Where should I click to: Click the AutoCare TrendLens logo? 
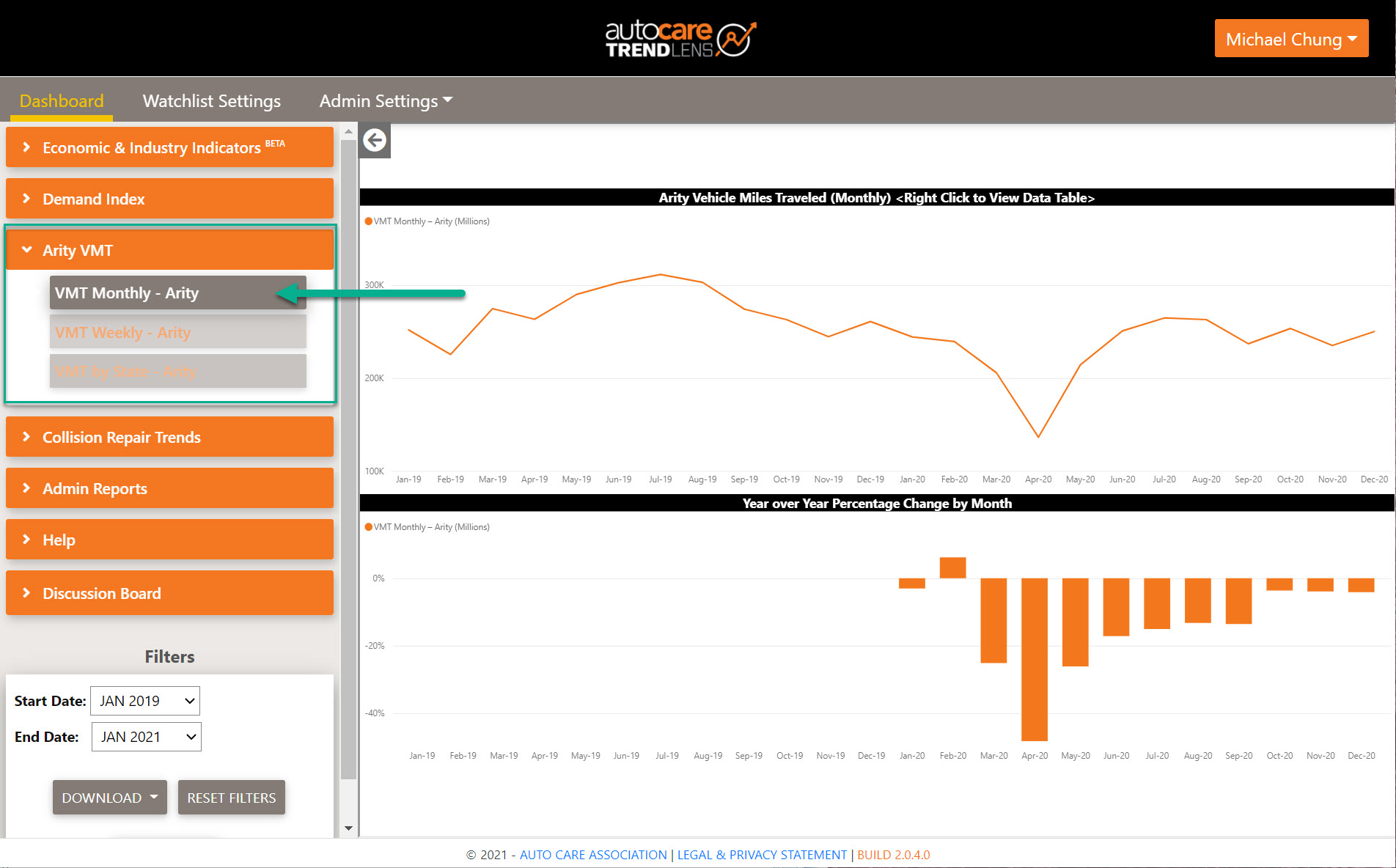pyautogui.click(x=680, y=39)
